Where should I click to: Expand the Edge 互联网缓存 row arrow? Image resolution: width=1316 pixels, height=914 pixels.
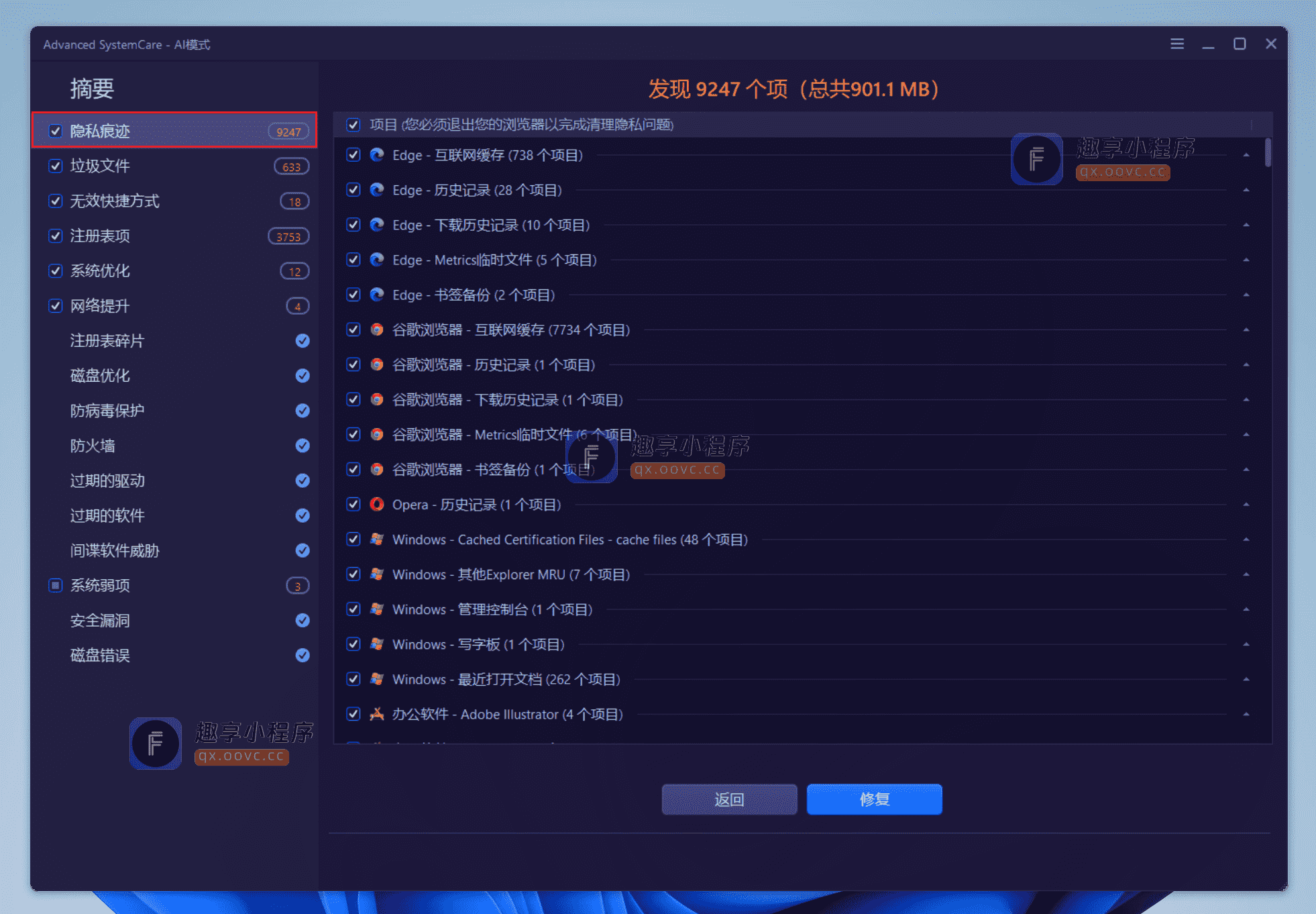(1246, 155)
